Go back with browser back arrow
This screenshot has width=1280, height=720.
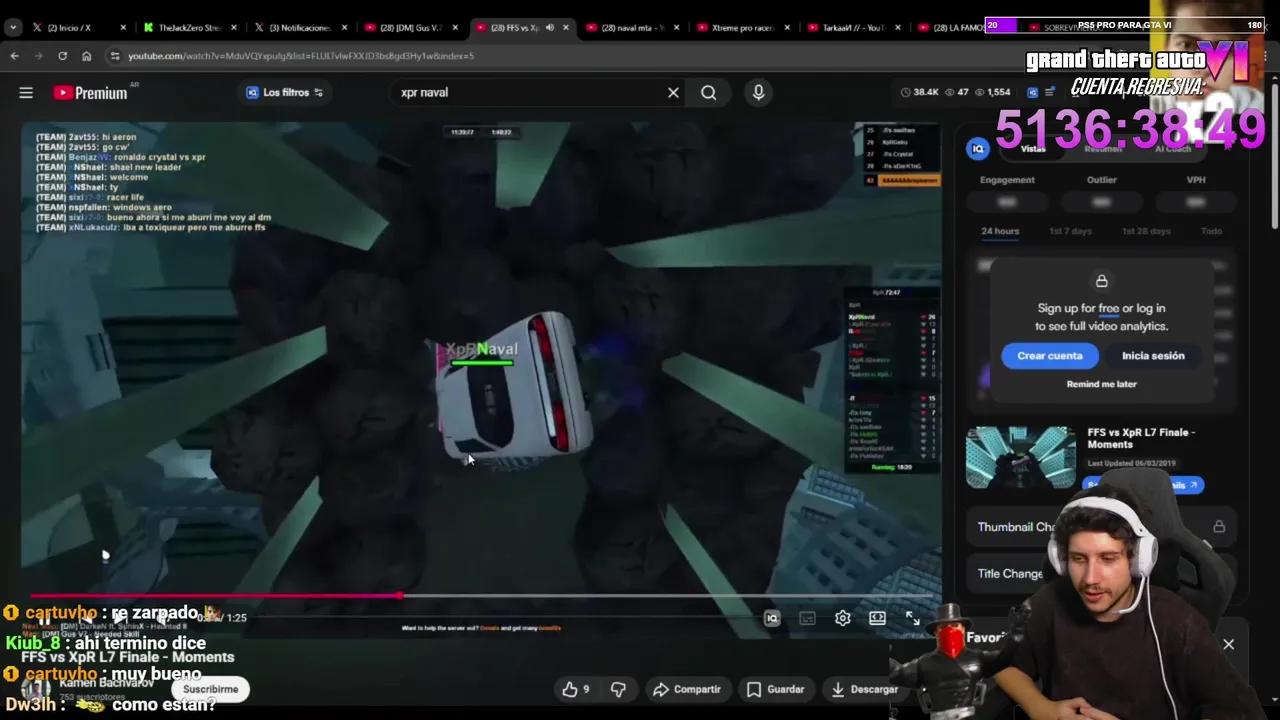(x=15, y=56)
